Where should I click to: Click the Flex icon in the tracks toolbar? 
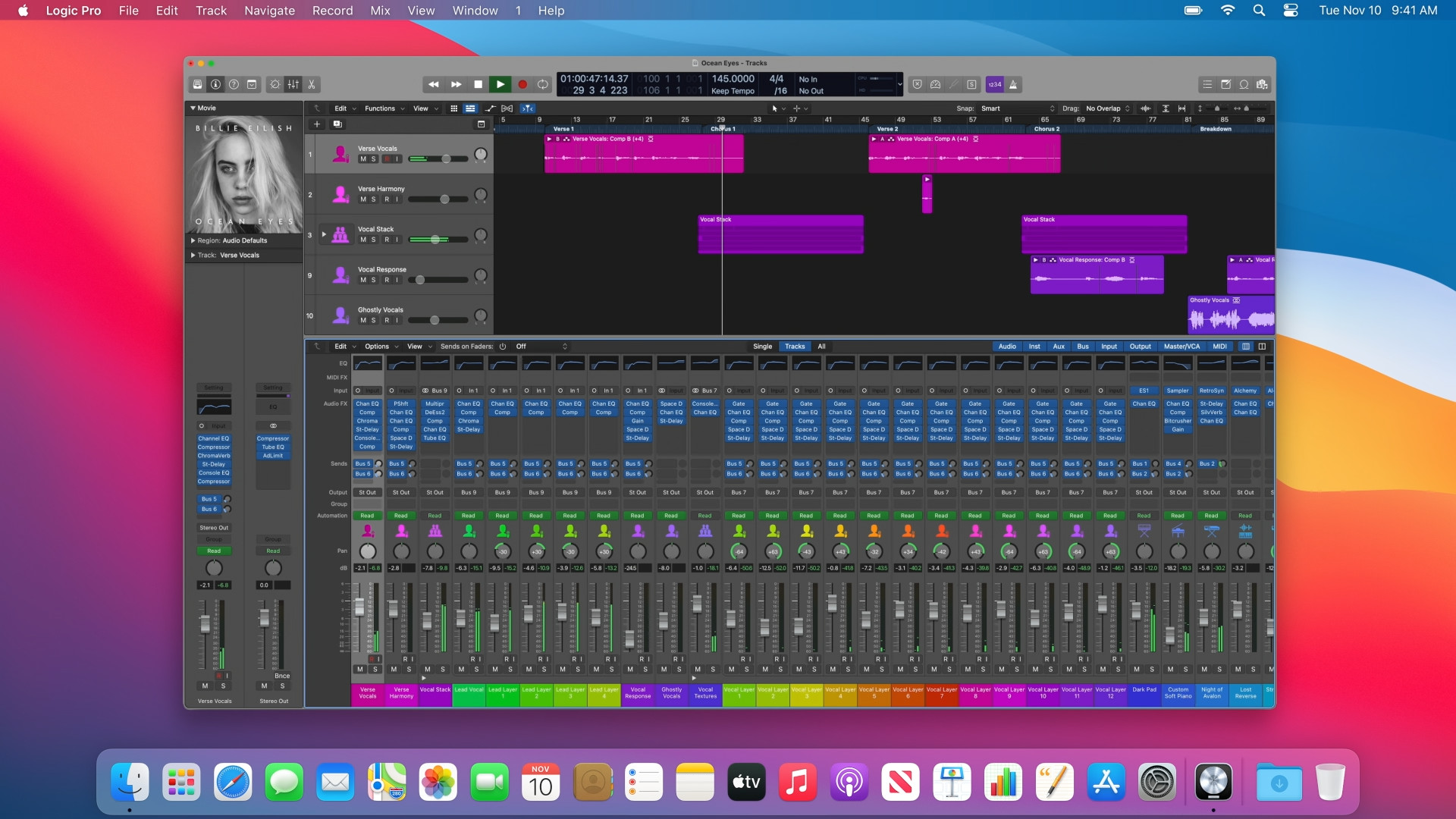tap(507, 108)
